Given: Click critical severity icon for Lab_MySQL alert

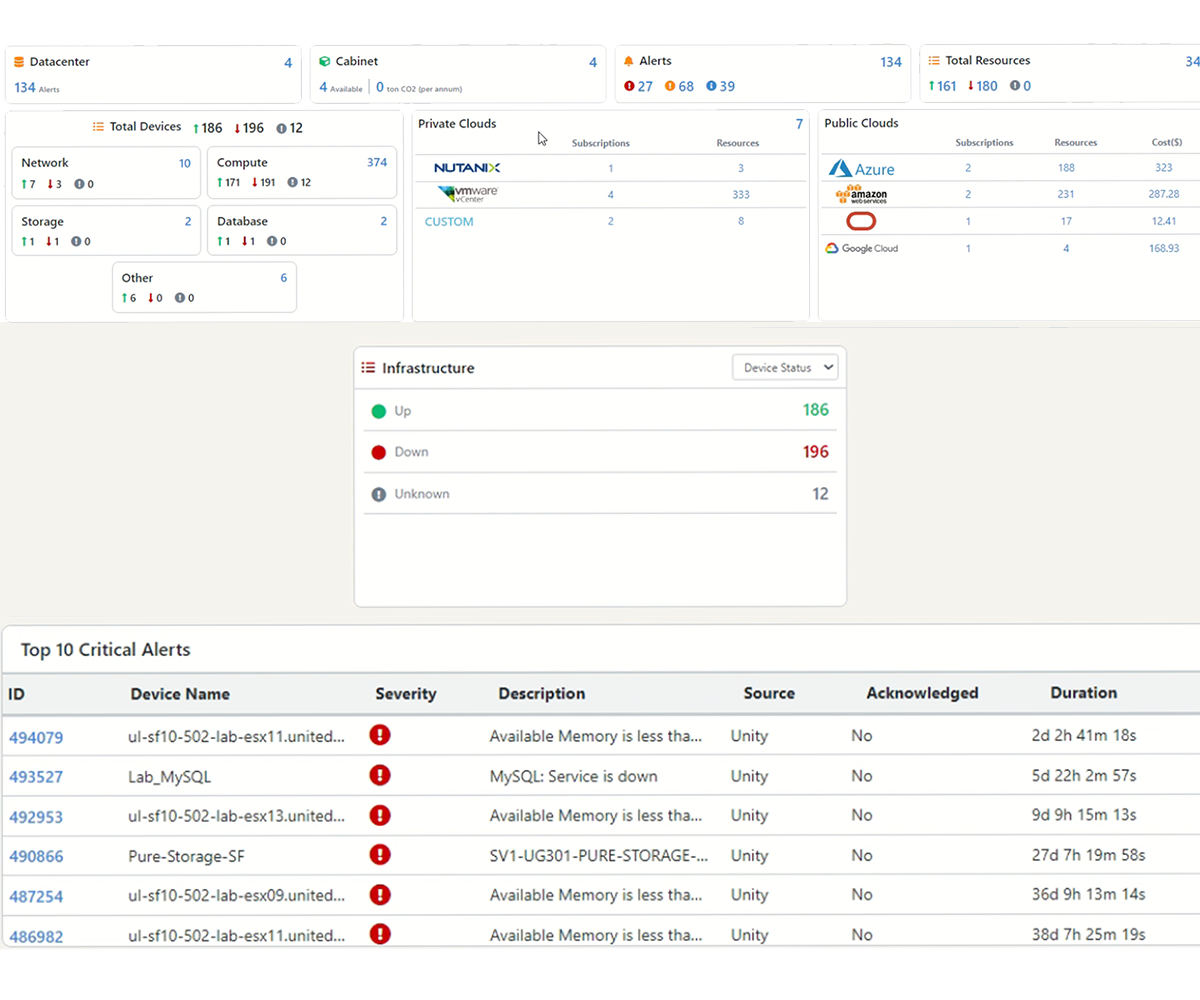Looking at the screenshot, I should (x=380, y=775).
